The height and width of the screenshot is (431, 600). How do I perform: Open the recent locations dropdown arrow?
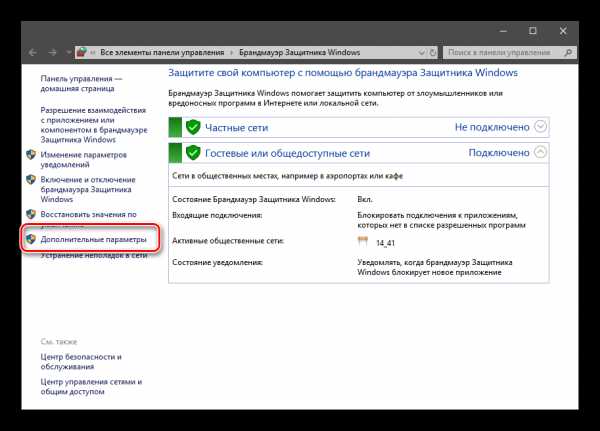(68, 52)
